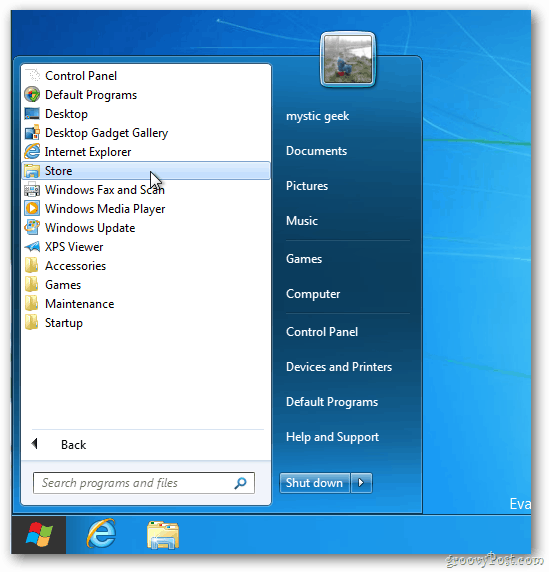Click the XPS Viewer label

tap(74, 247)
